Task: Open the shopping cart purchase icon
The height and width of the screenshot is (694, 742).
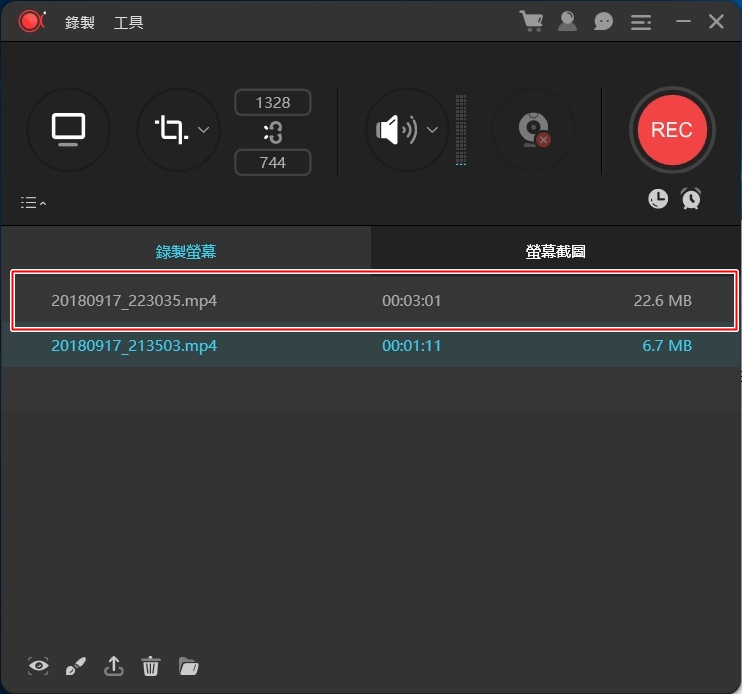Action: coord(531,21)
